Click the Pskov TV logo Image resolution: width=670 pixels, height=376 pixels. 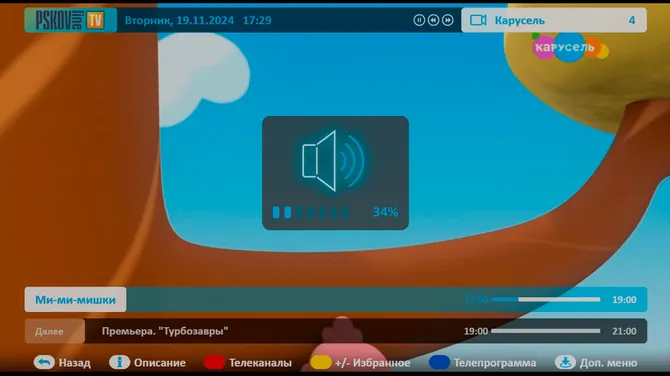coord(71,20)
